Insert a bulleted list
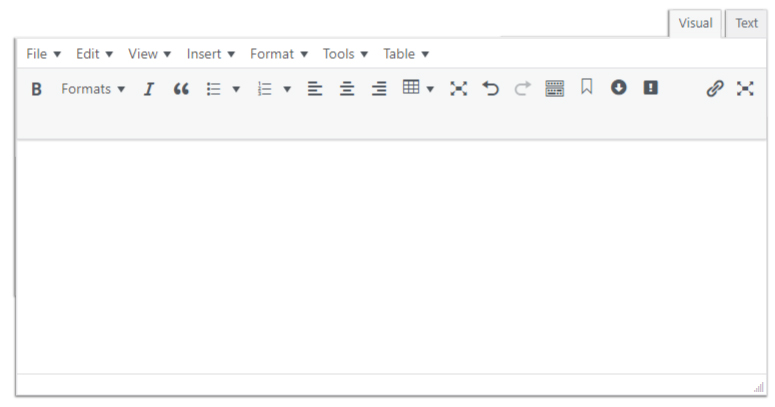Image resolution: width=775 pixels, height=407 pixels. pos(213,89)
